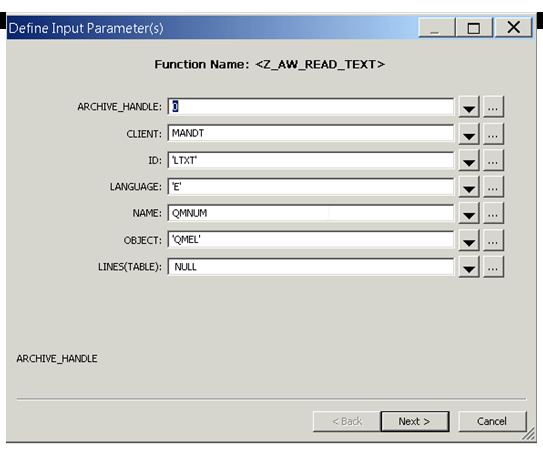Click the ellipsis button beside NAME
Viewport: 543px width, 457px height.
click(x=493, y=213)
